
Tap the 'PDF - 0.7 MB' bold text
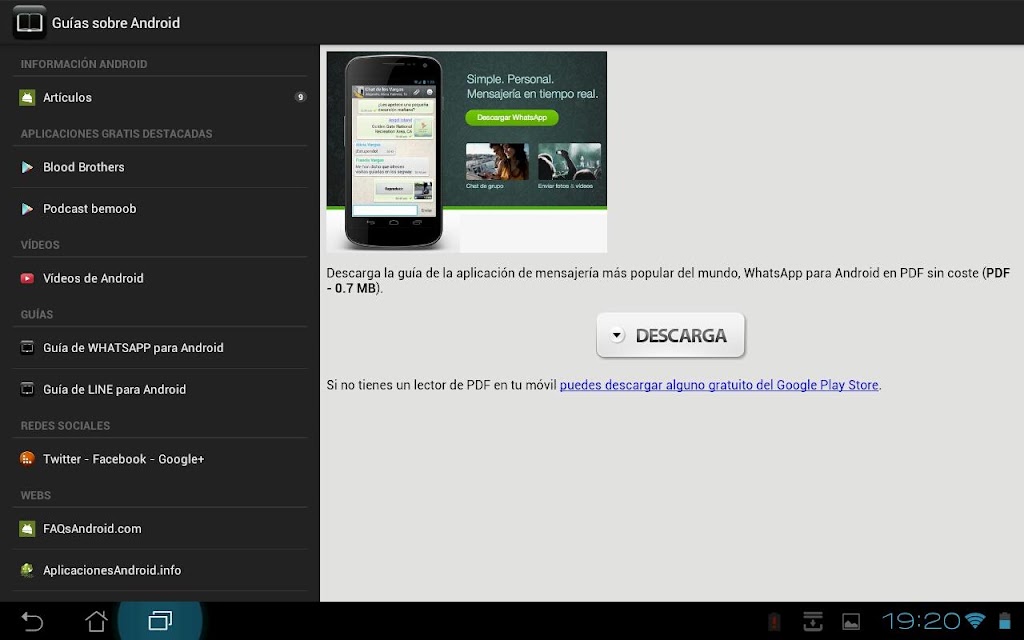click(997, 273)
